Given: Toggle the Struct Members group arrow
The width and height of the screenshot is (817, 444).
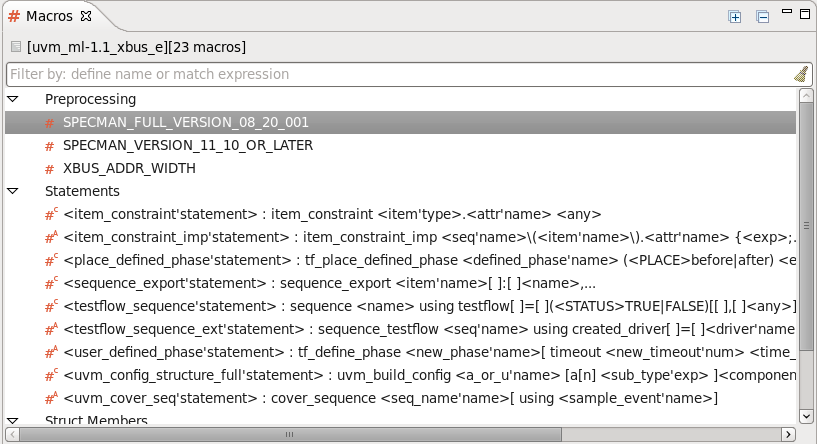Looking at the screenshot, I should 12,421.
